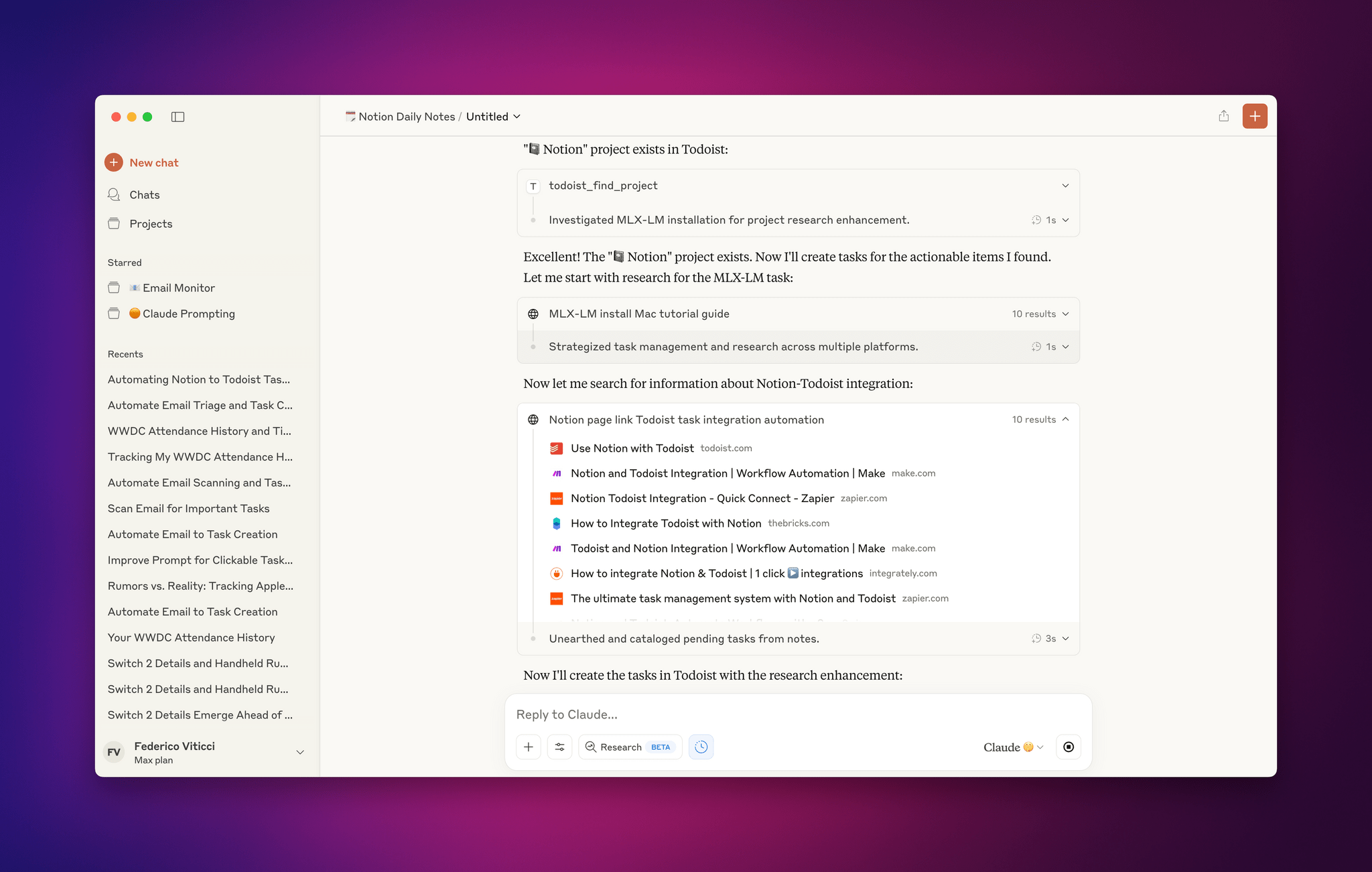Screen dimensions: 1372x872
Task: Open Untitled chat title dropdown
Action: coord(494,117)
